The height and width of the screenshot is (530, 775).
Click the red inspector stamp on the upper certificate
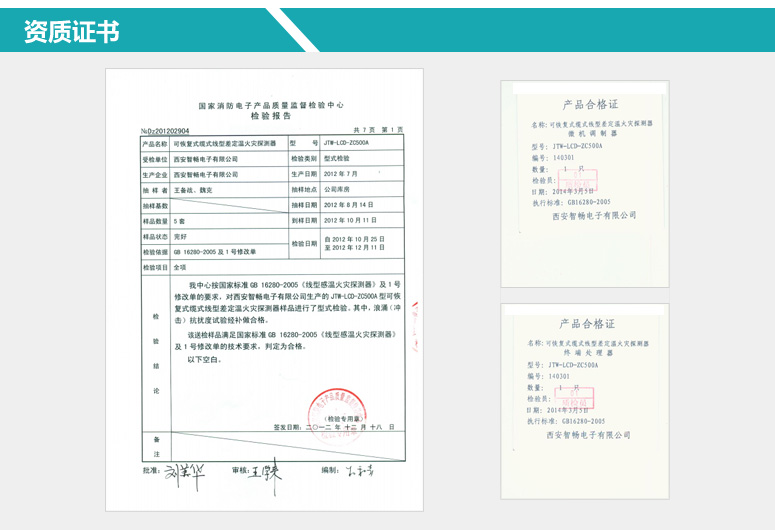pyautogui.click(x=578, y=181)
